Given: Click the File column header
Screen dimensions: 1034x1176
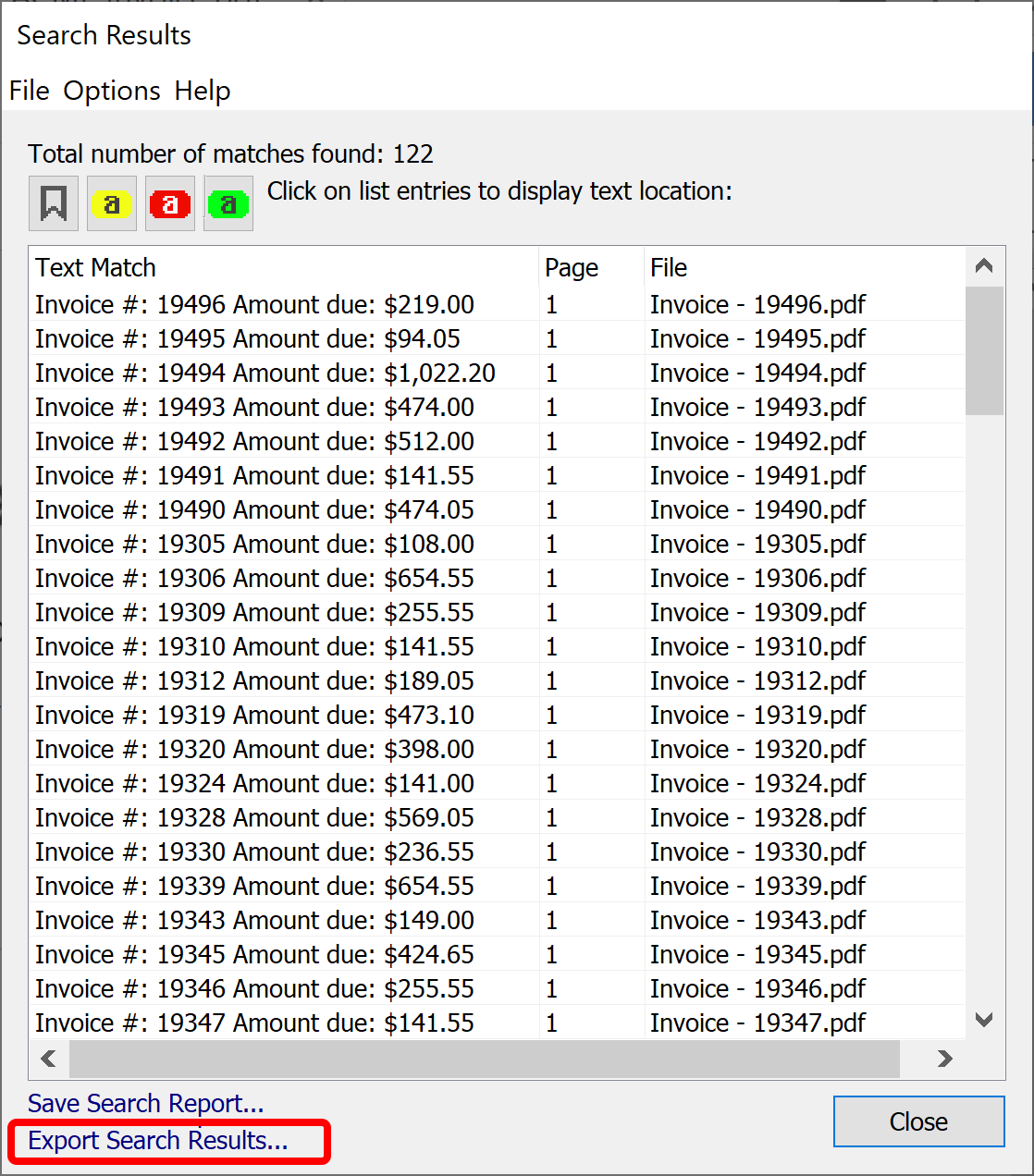Looking at the screenshot, I should click(669, 268).
